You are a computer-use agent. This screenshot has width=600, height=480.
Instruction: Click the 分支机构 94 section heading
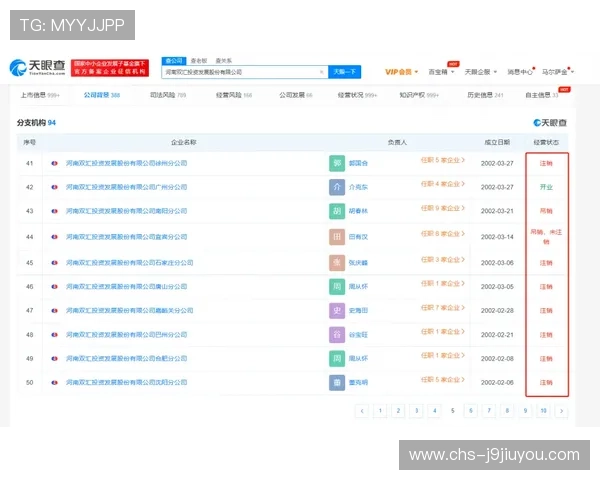36,123
